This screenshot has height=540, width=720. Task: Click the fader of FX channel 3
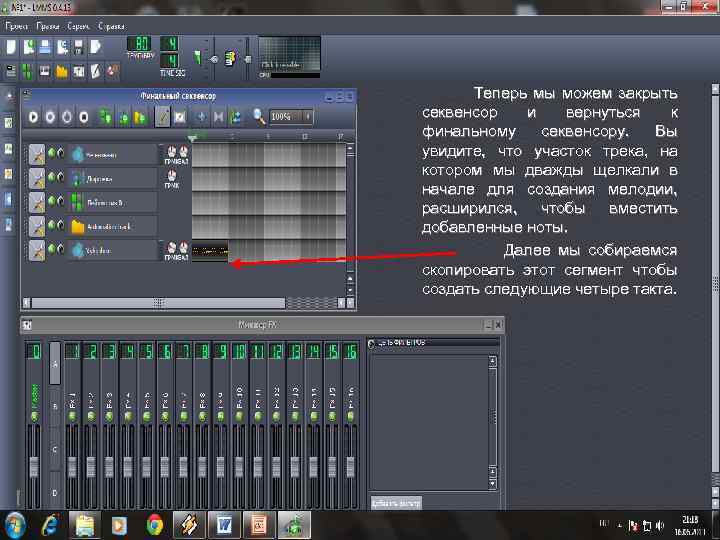[109, 467]
